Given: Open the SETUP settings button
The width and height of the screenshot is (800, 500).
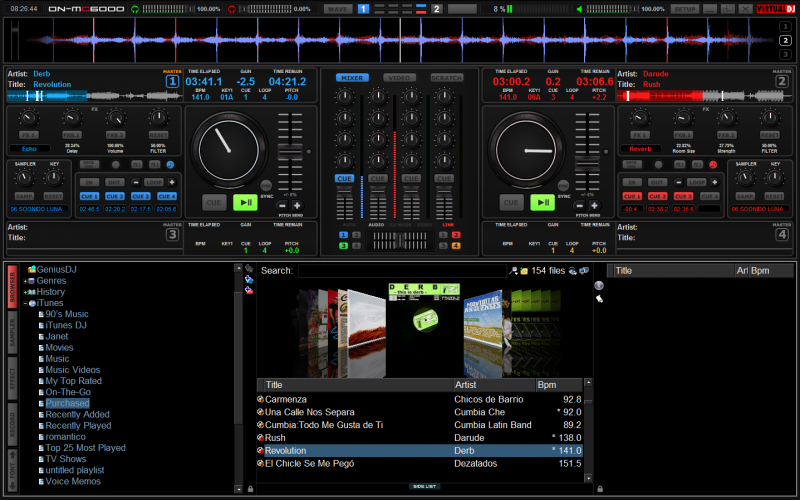Looking at the screenshot, I should 685,9.
